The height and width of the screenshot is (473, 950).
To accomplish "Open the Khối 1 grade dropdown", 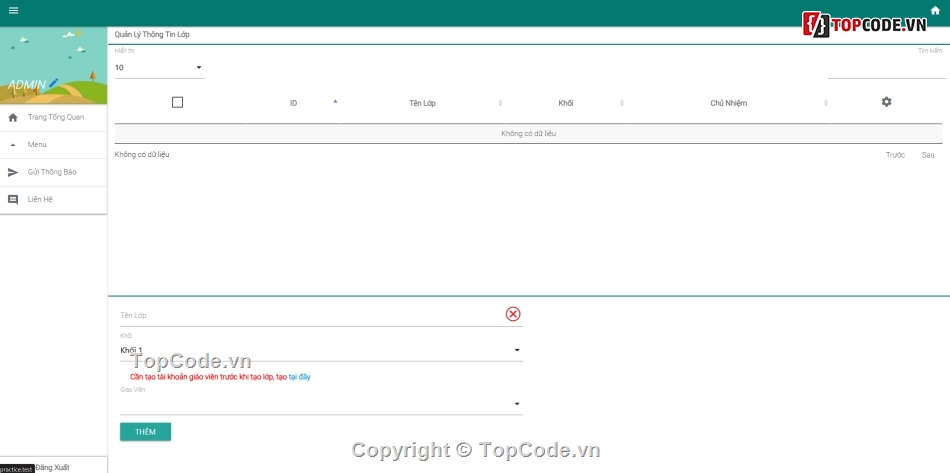I will tap(321, 350).
